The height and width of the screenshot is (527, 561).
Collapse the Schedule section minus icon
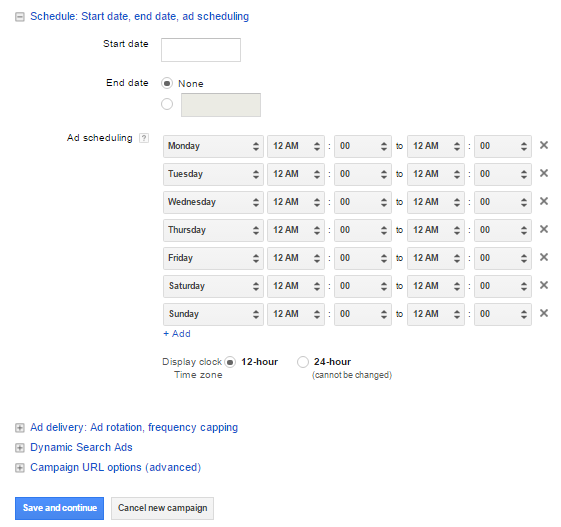[x=20, y=17]
